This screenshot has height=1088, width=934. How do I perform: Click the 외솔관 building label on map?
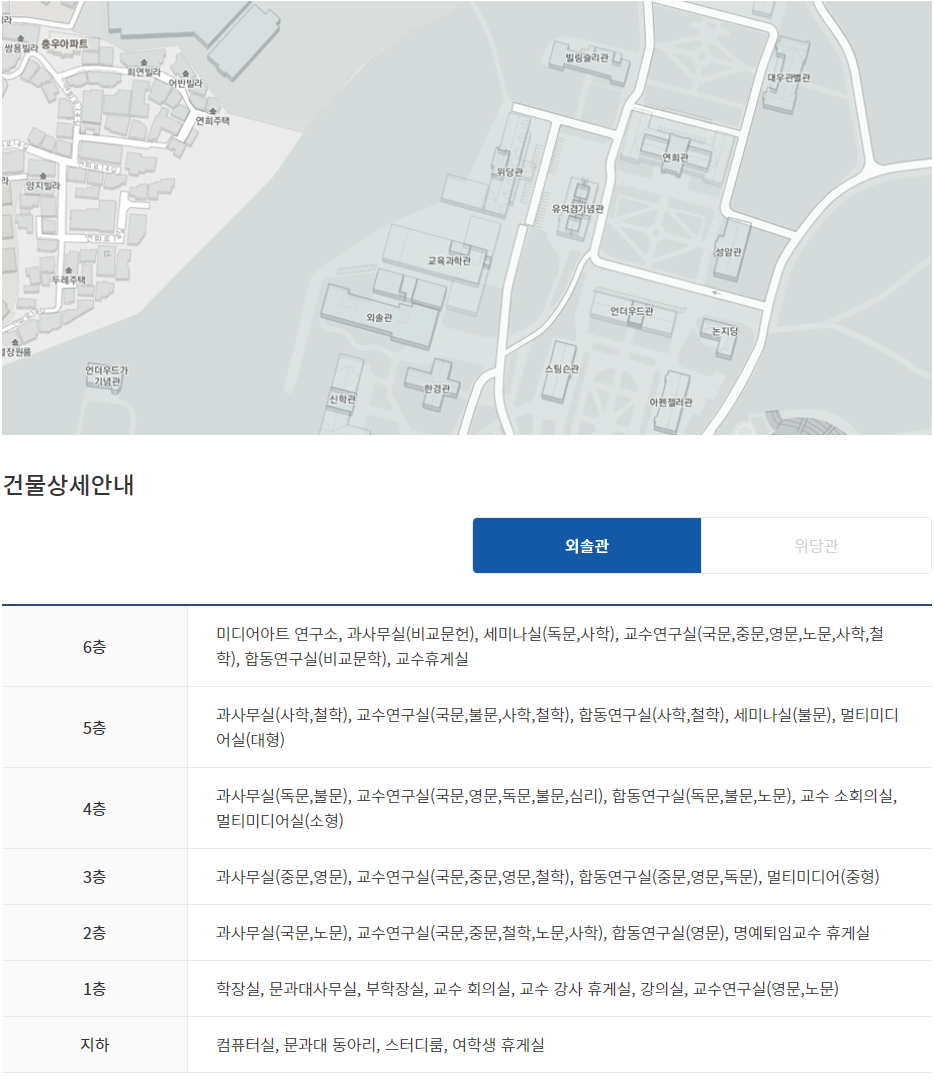379,317
